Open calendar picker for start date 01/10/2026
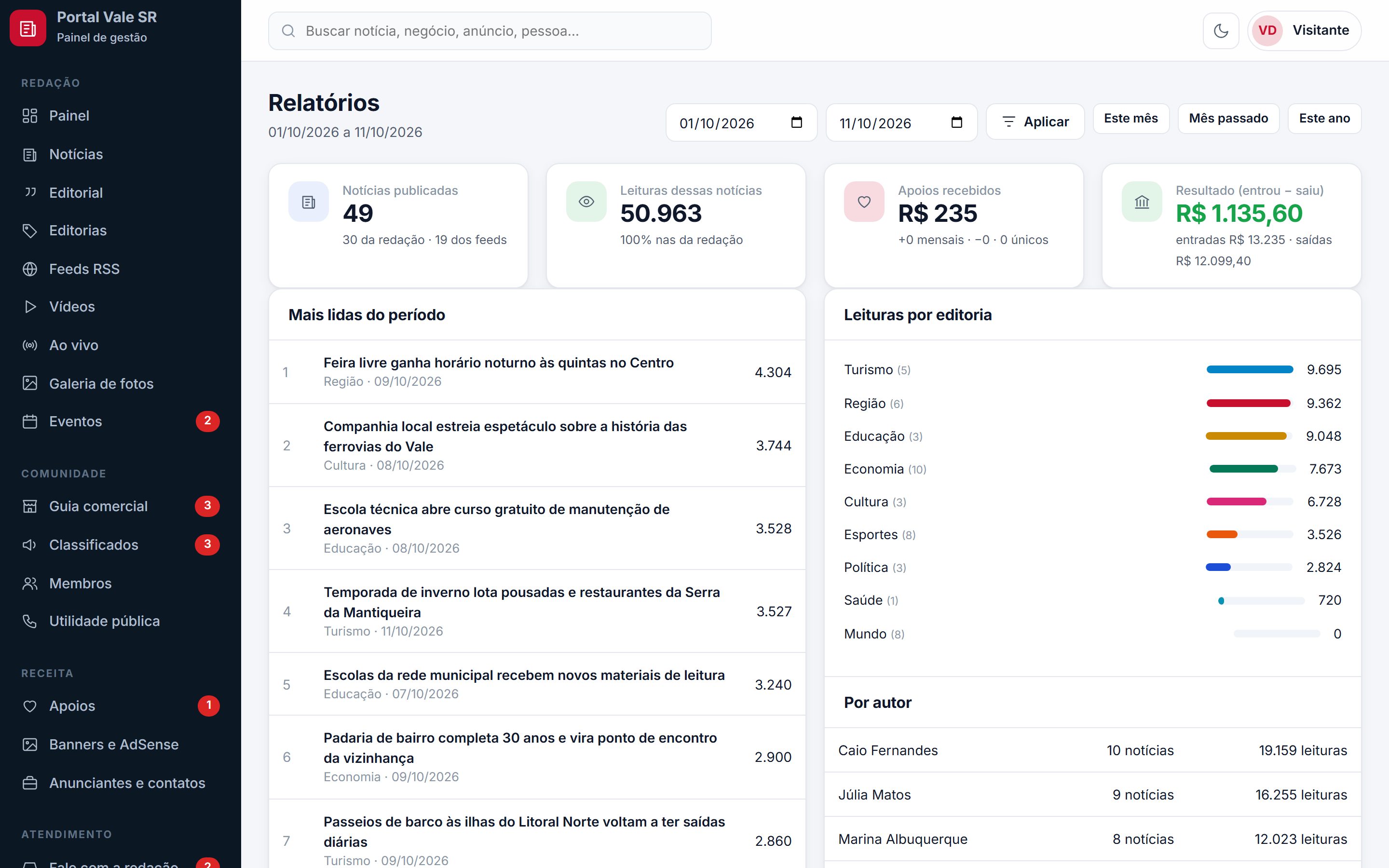 tap(796, 122)
